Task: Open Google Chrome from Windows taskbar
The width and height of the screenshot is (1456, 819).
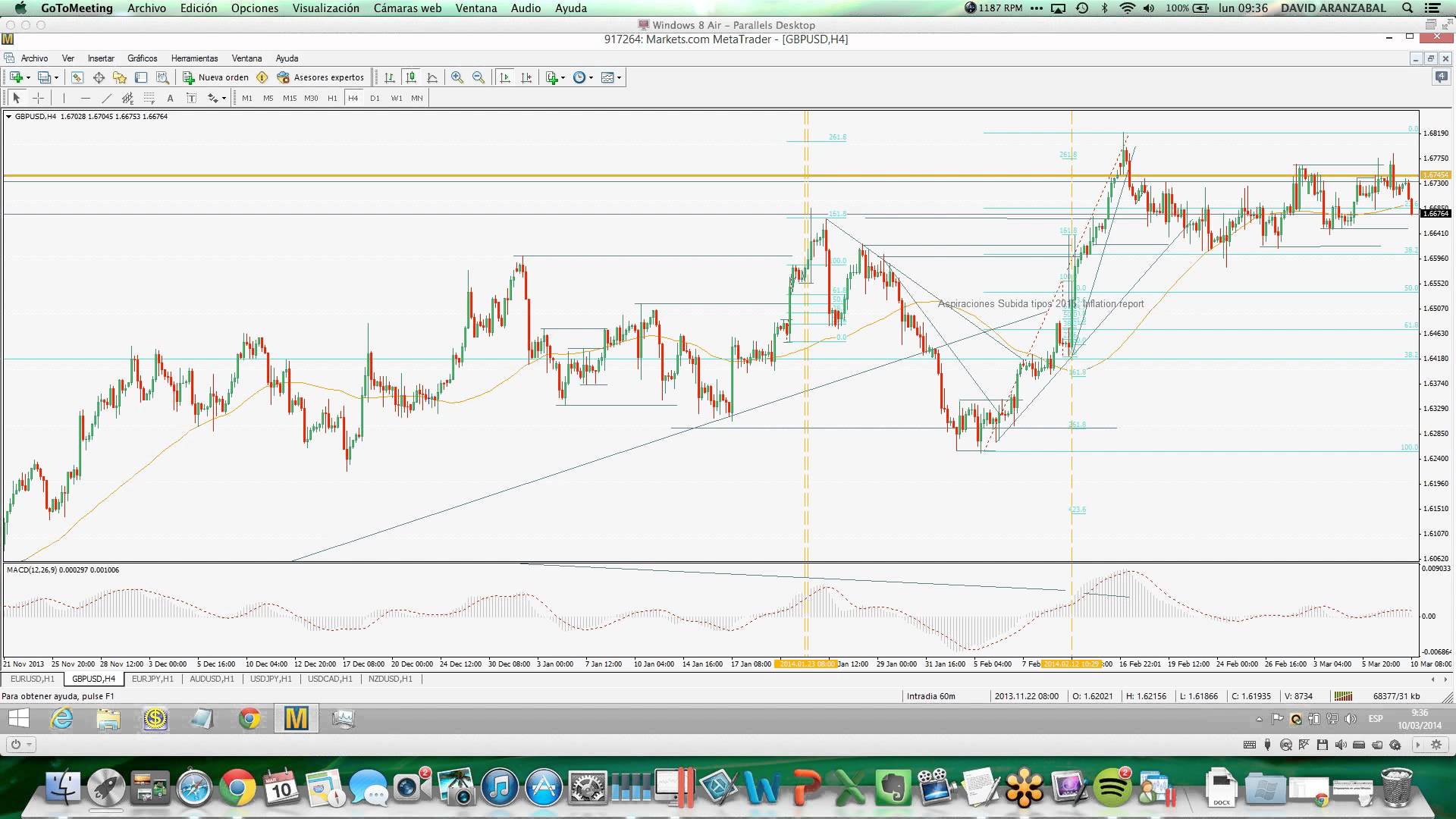Action: (x=249, y=718)
